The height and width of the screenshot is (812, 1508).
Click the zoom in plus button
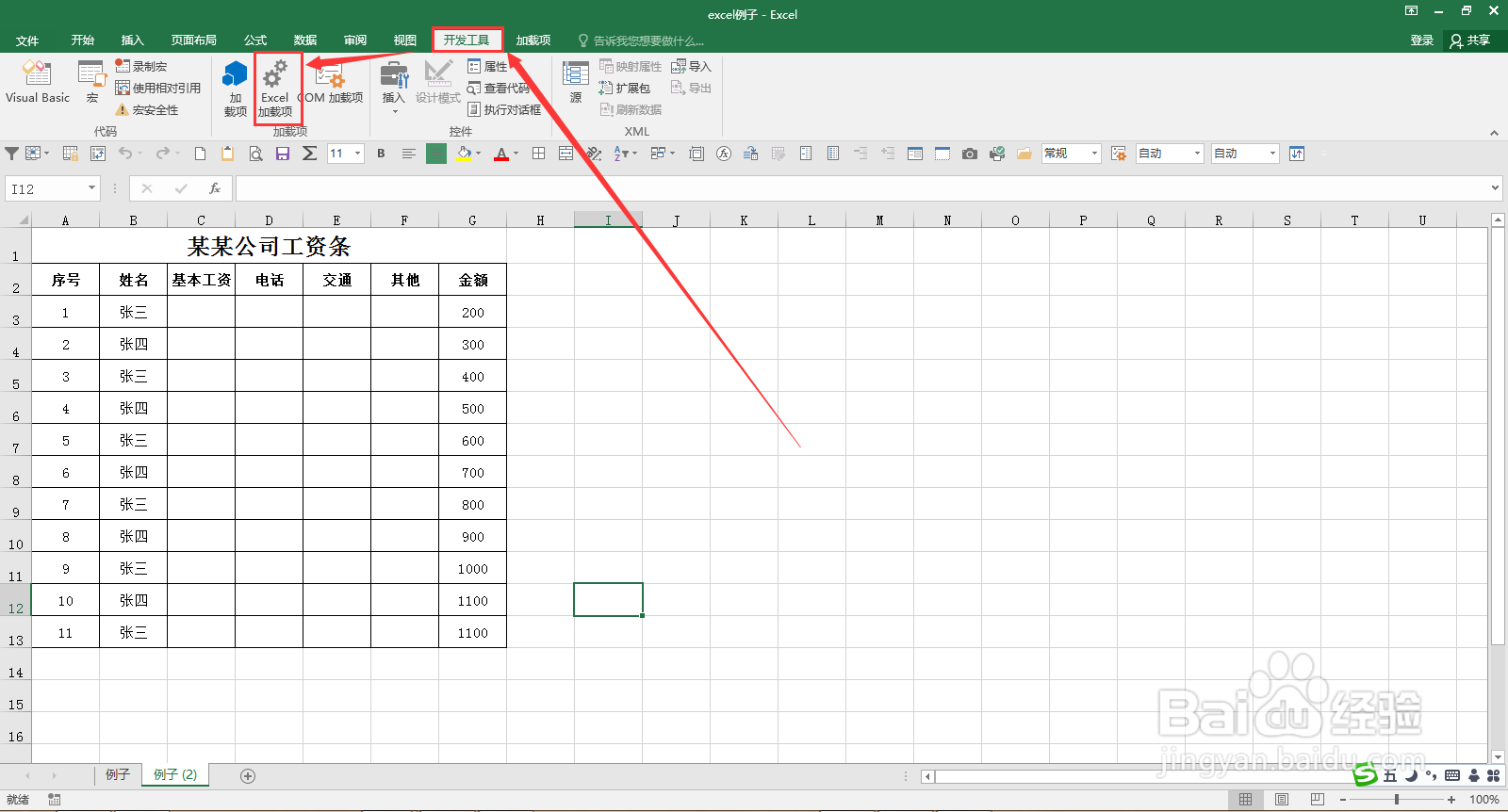coord(1451,800)
